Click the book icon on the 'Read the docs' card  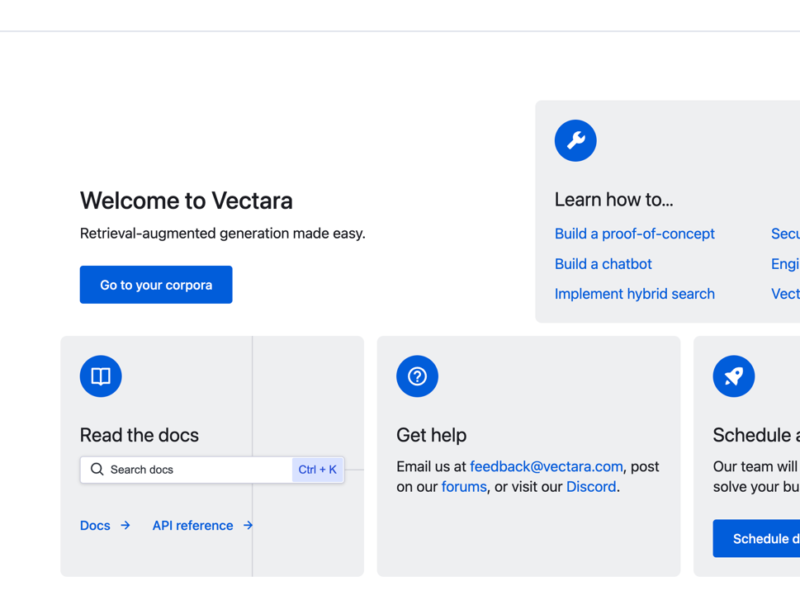click(x=100, y=376)
